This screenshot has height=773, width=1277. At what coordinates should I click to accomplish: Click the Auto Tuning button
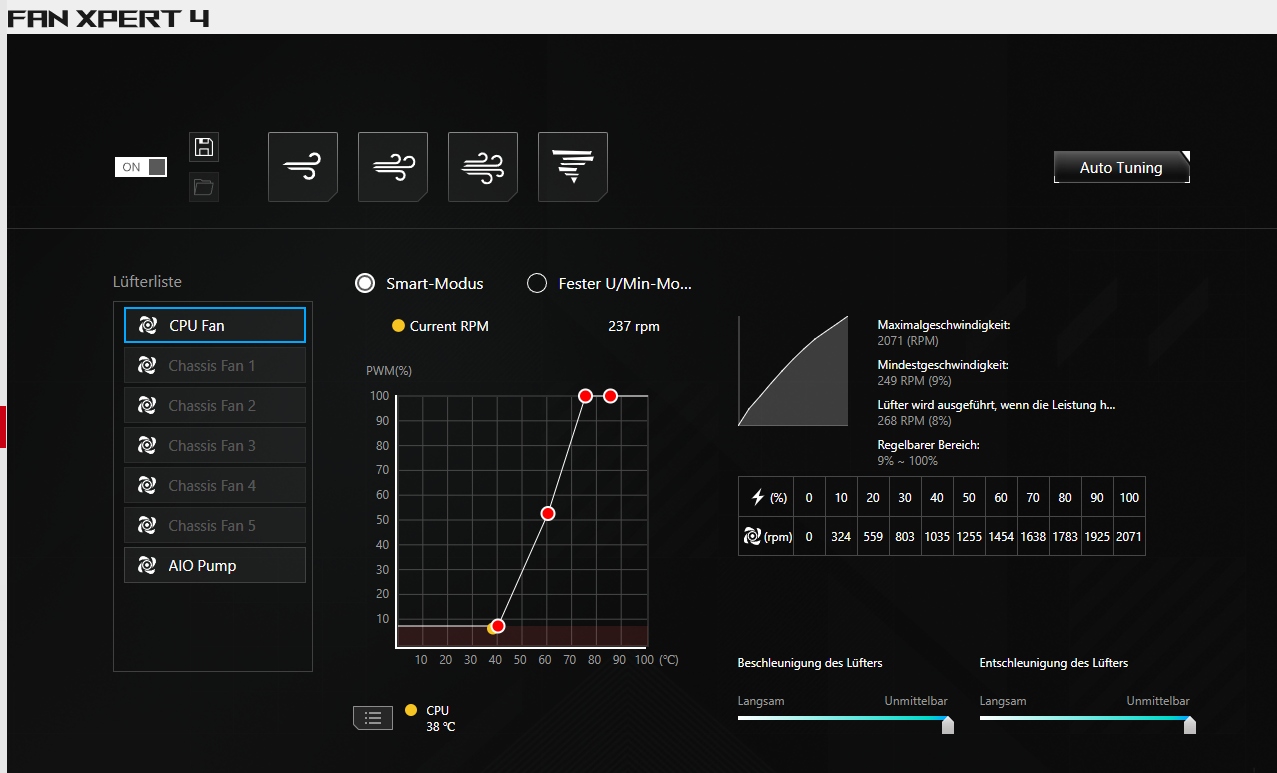pos(1122,167)
